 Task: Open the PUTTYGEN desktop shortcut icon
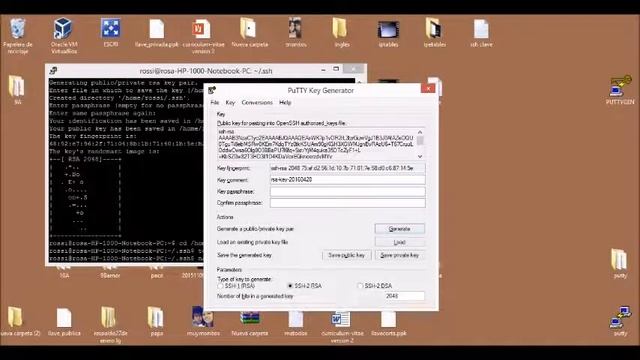[620, 86]
